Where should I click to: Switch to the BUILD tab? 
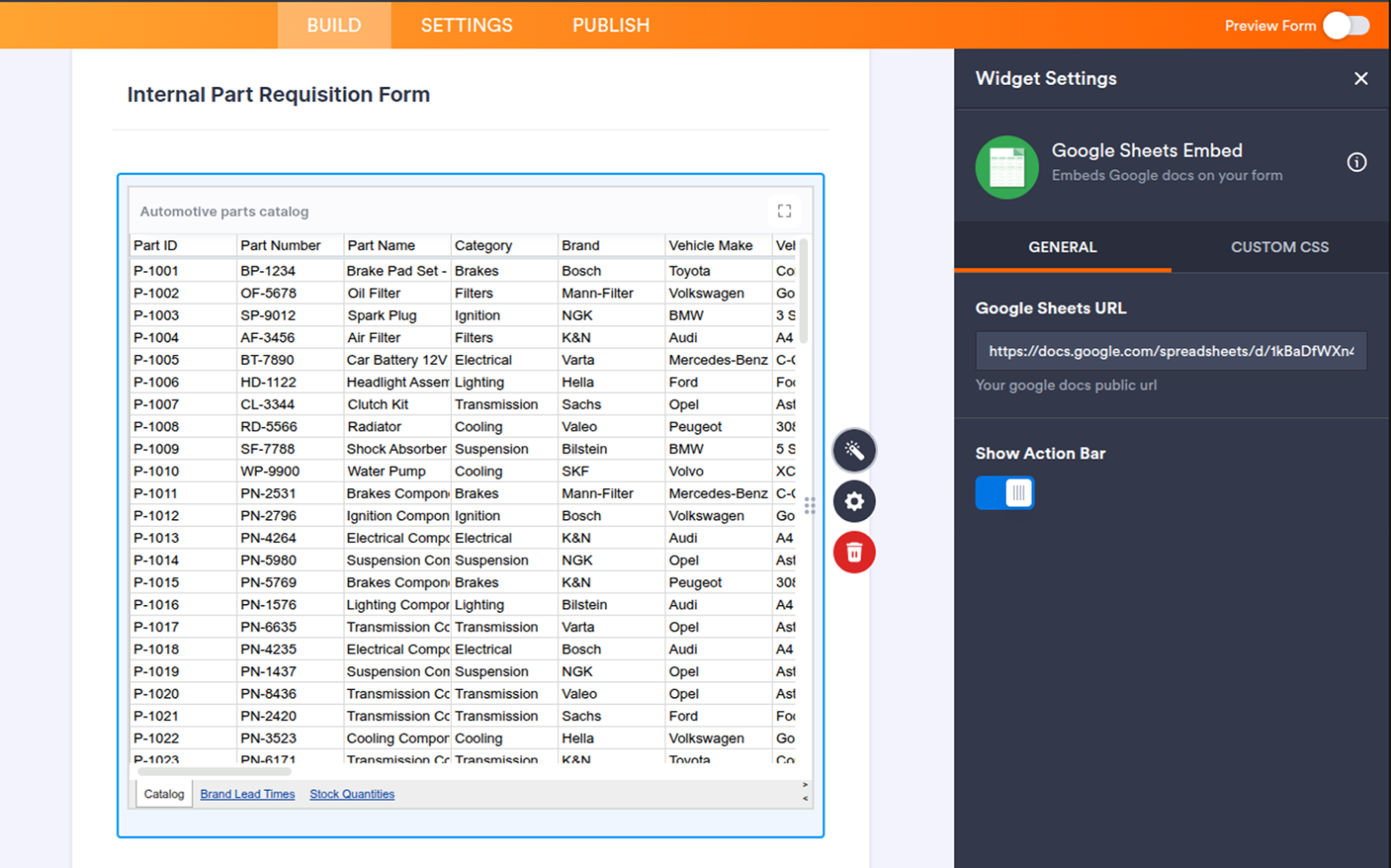coord(334,25)
